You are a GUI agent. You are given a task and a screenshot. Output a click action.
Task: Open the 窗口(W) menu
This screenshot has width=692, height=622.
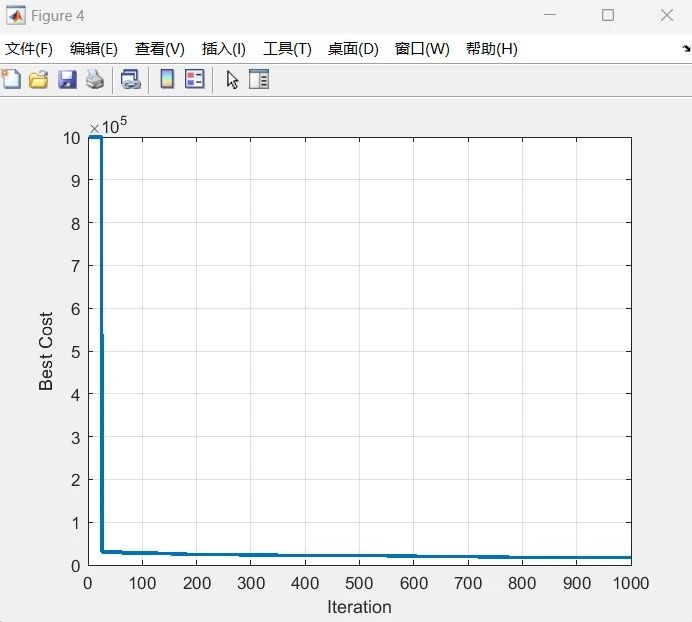(422, 49)
